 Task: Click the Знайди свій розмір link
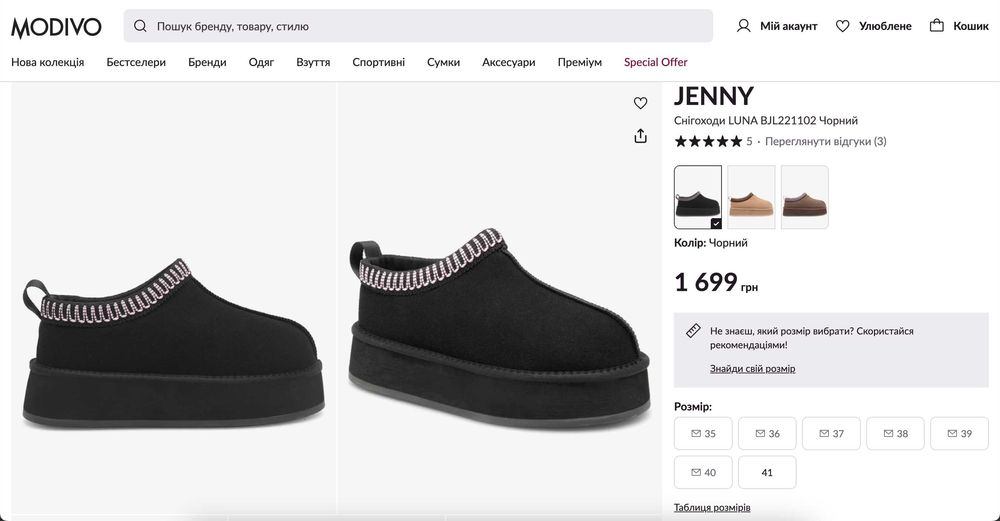point(752,369)
